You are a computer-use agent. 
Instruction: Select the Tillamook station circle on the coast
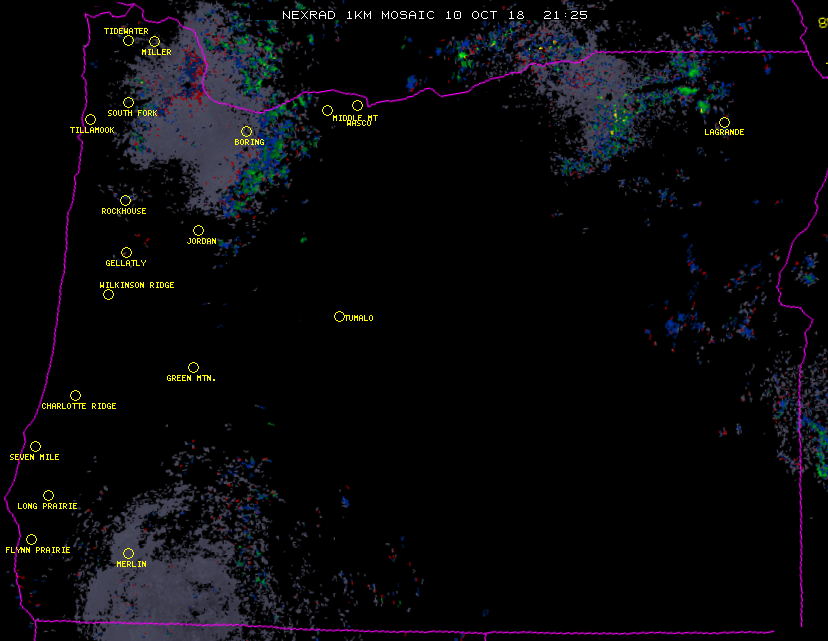pos(90,120)
